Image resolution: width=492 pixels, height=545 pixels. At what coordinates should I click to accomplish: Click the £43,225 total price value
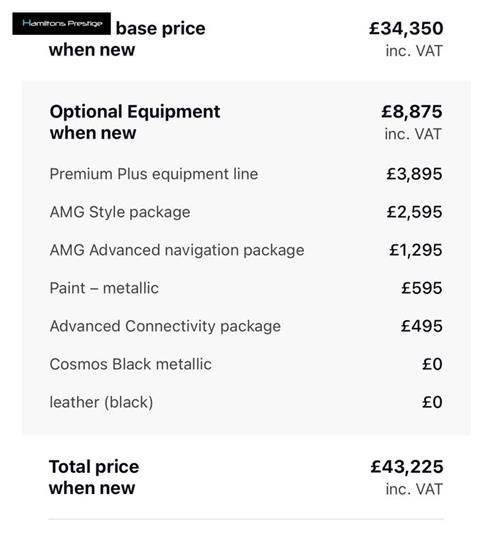(x=407, y=467)
